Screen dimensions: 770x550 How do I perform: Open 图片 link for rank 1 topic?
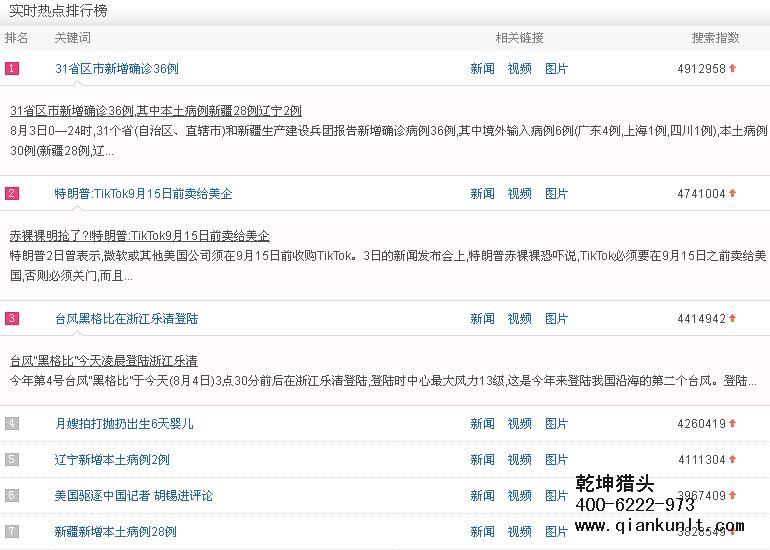pyautogui.click(x=556, y=69)
